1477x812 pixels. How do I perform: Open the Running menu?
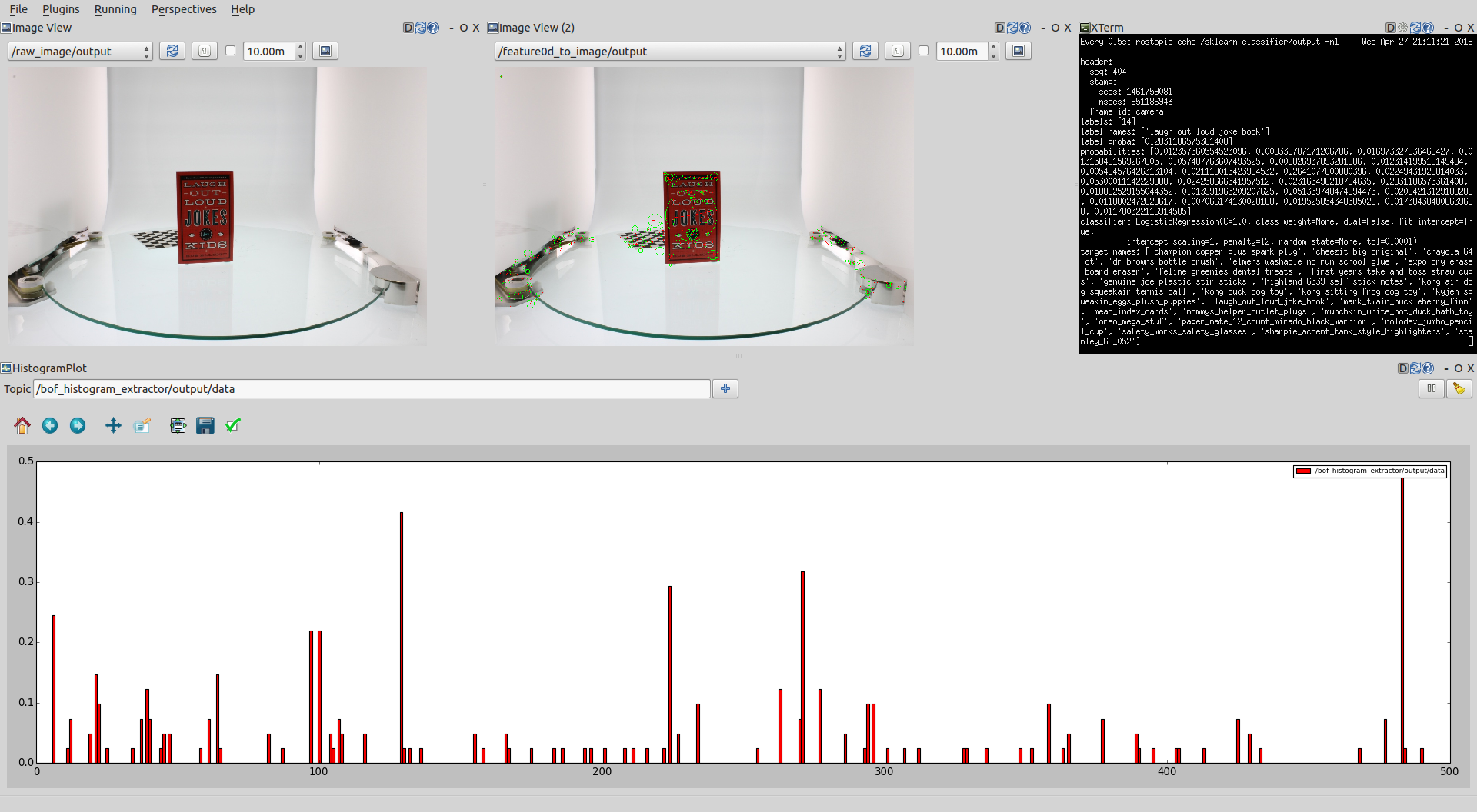click(x=115, y=9)
